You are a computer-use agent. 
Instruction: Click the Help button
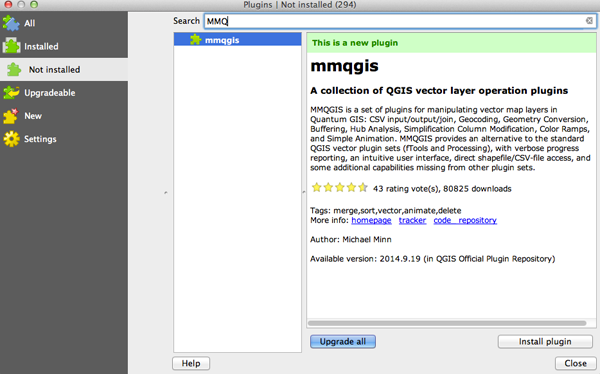pyautogui.click(x=191, y=363)
